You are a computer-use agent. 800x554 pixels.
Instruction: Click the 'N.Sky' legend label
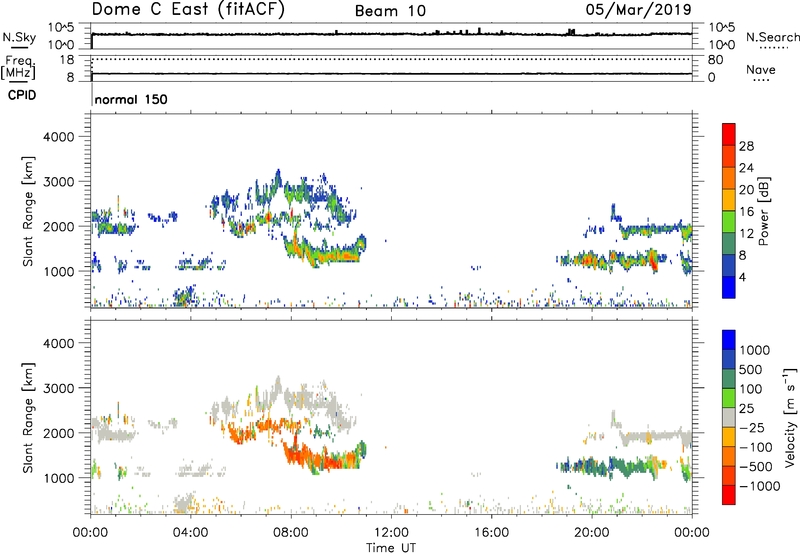pos(19,37)
